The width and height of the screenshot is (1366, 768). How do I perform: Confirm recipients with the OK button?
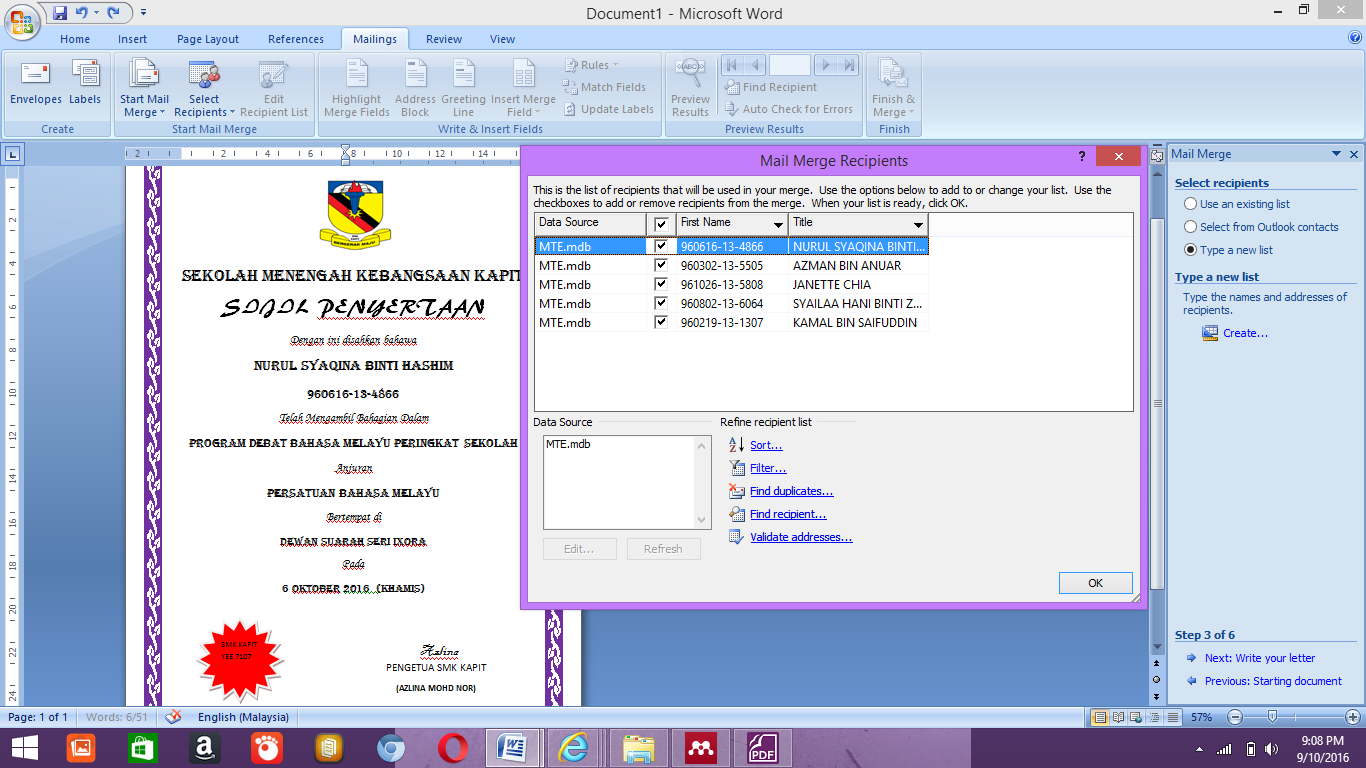pyautogui.click(x=1095, y=583)
